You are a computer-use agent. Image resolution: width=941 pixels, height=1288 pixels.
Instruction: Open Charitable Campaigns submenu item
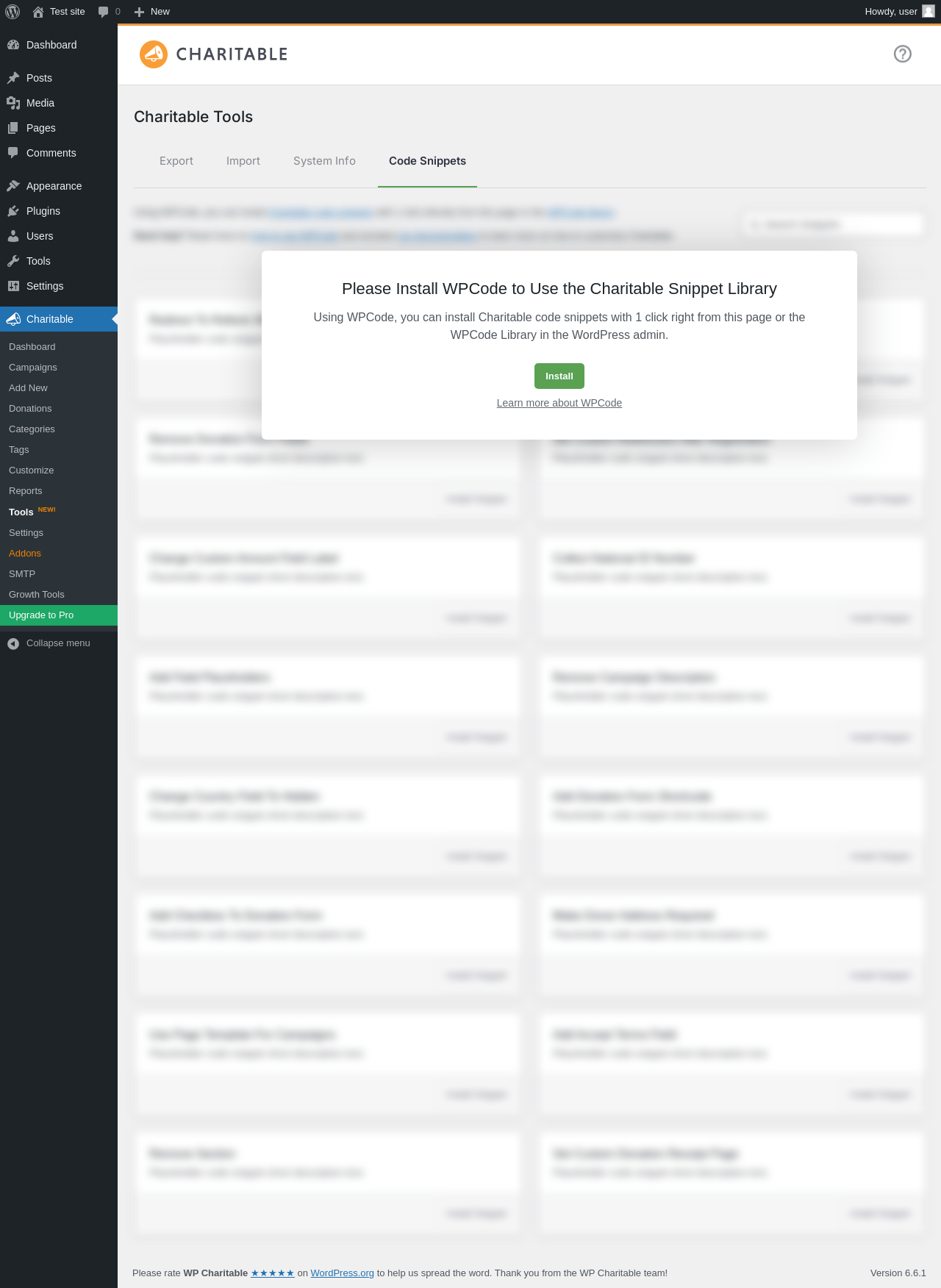click(x=59, y=368)
